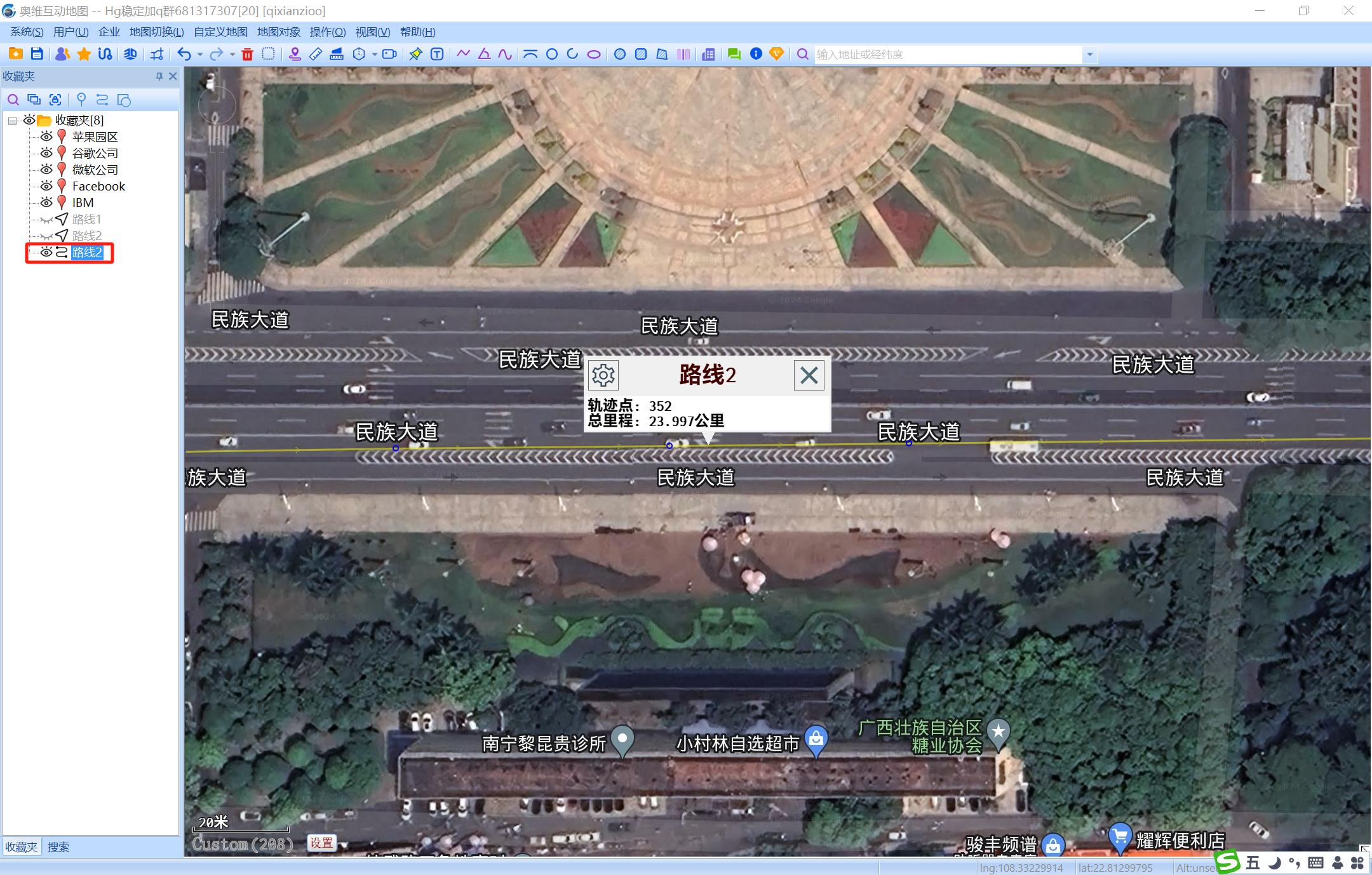
Task: Pin the 收藏夹 panel
Action: 159,76
